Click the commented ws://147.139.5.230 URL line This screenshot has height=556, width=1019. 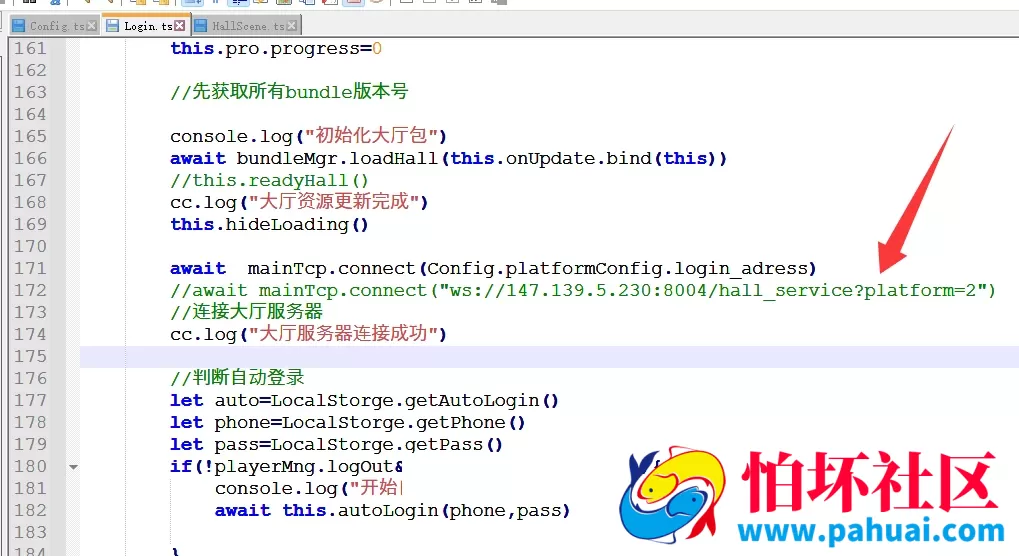coord(582,290)
